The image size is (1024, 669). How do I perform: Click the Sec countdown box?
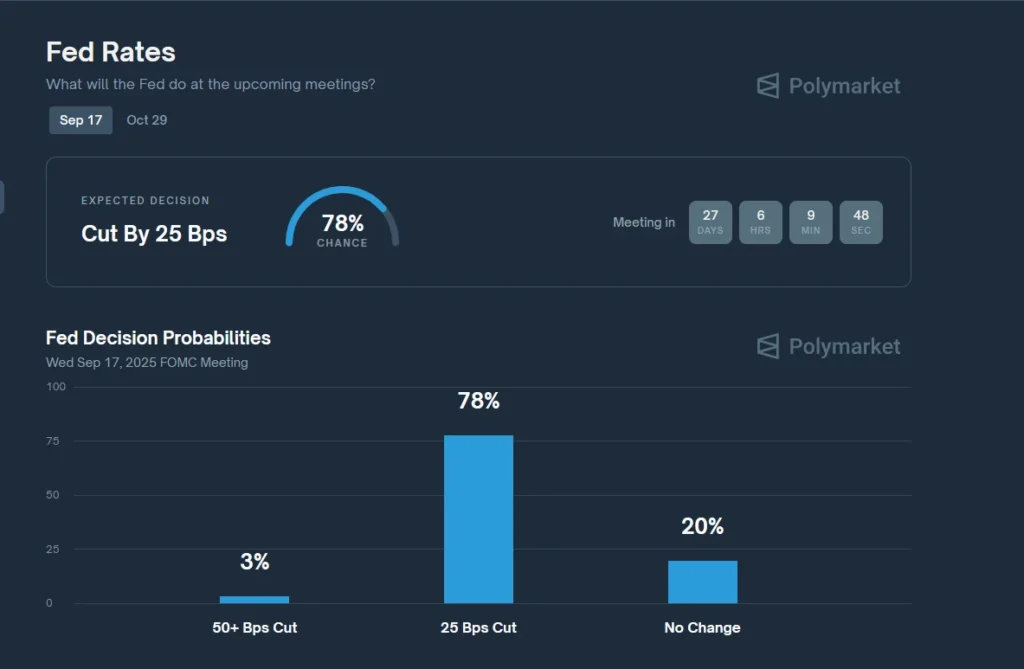(861, 222)
